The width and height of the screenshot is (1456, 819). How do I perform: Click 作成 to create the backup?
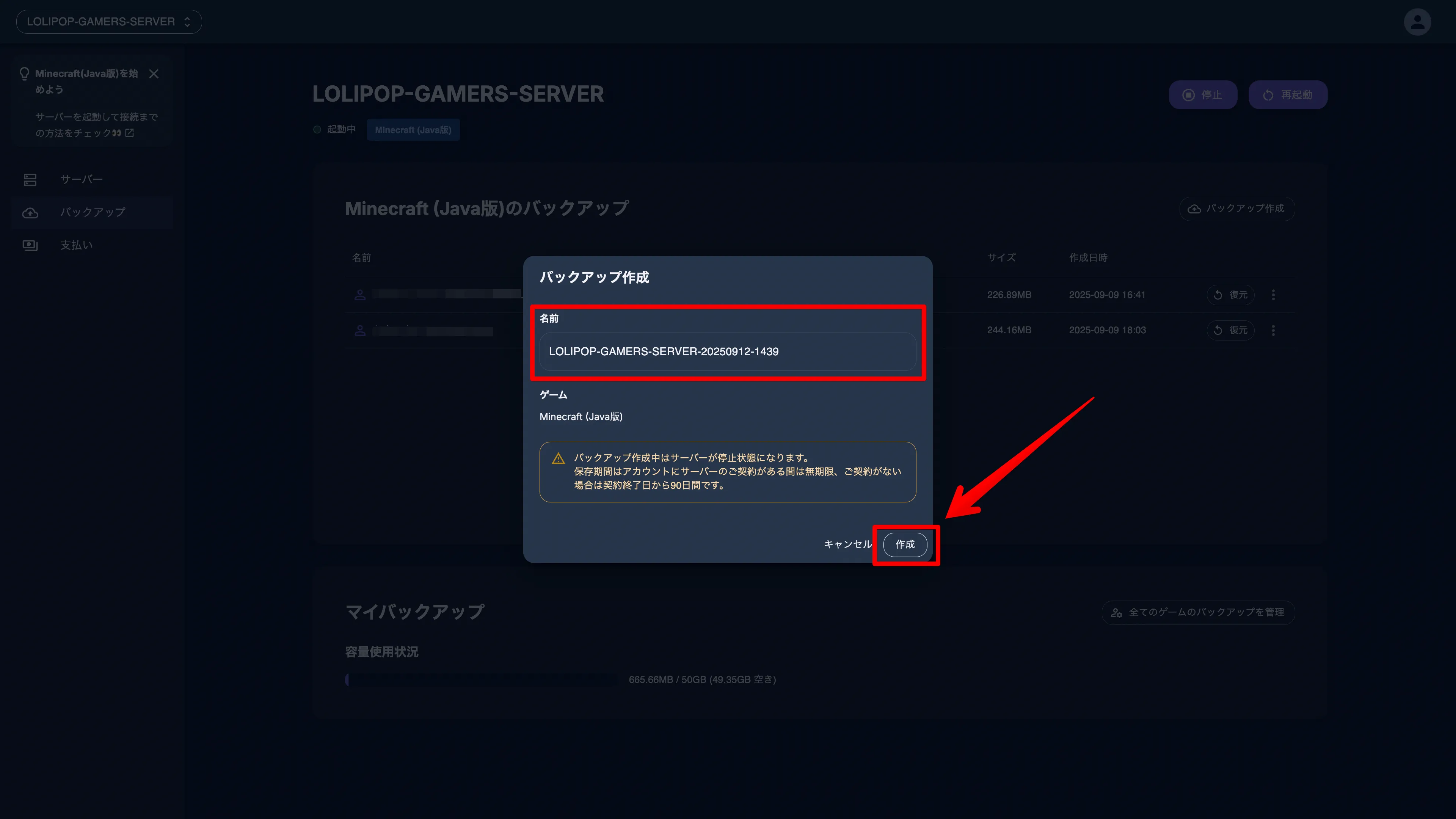click(905, 544)
